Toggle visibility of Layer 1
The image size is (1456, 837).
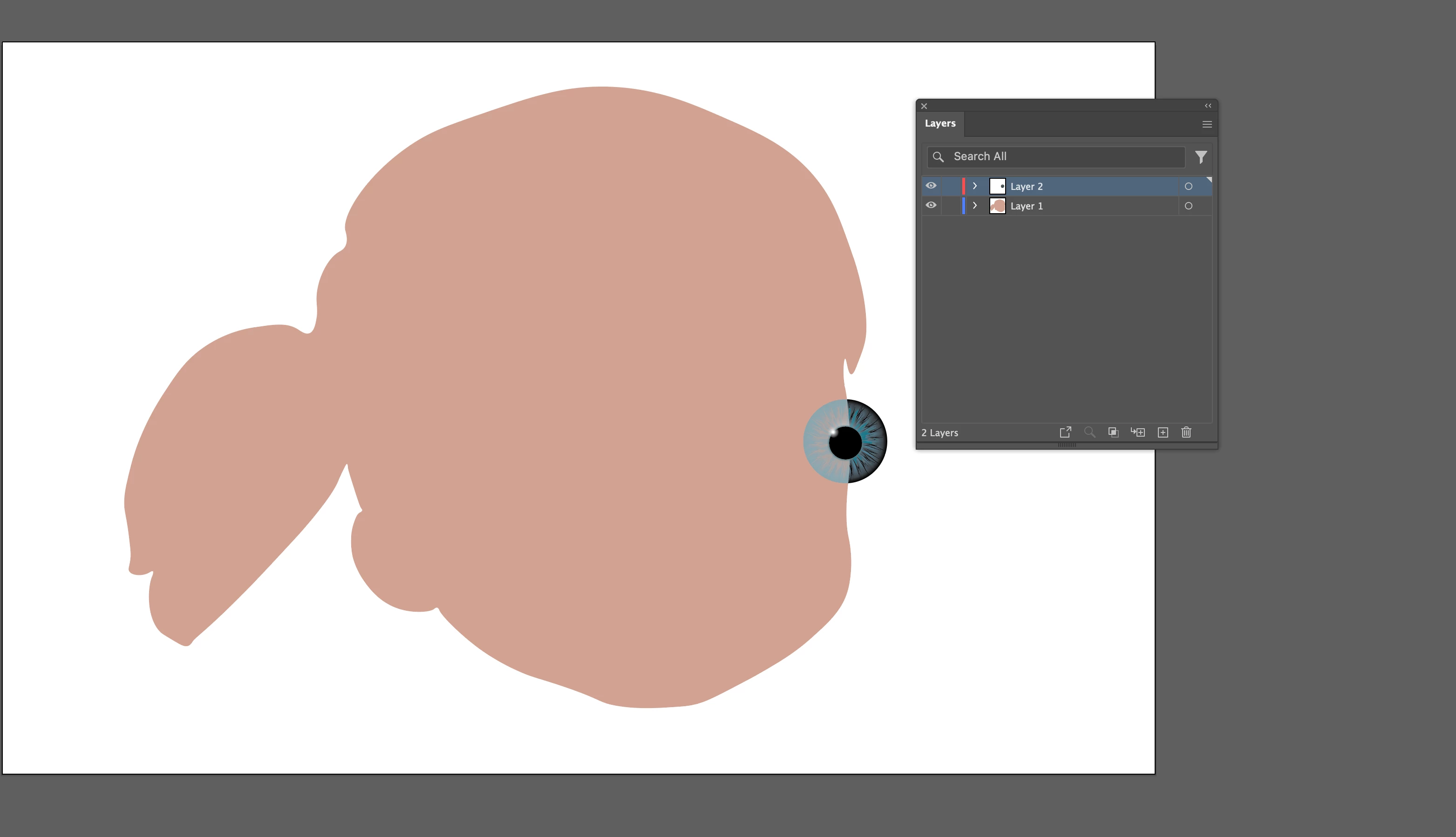(x=931, y=205)
